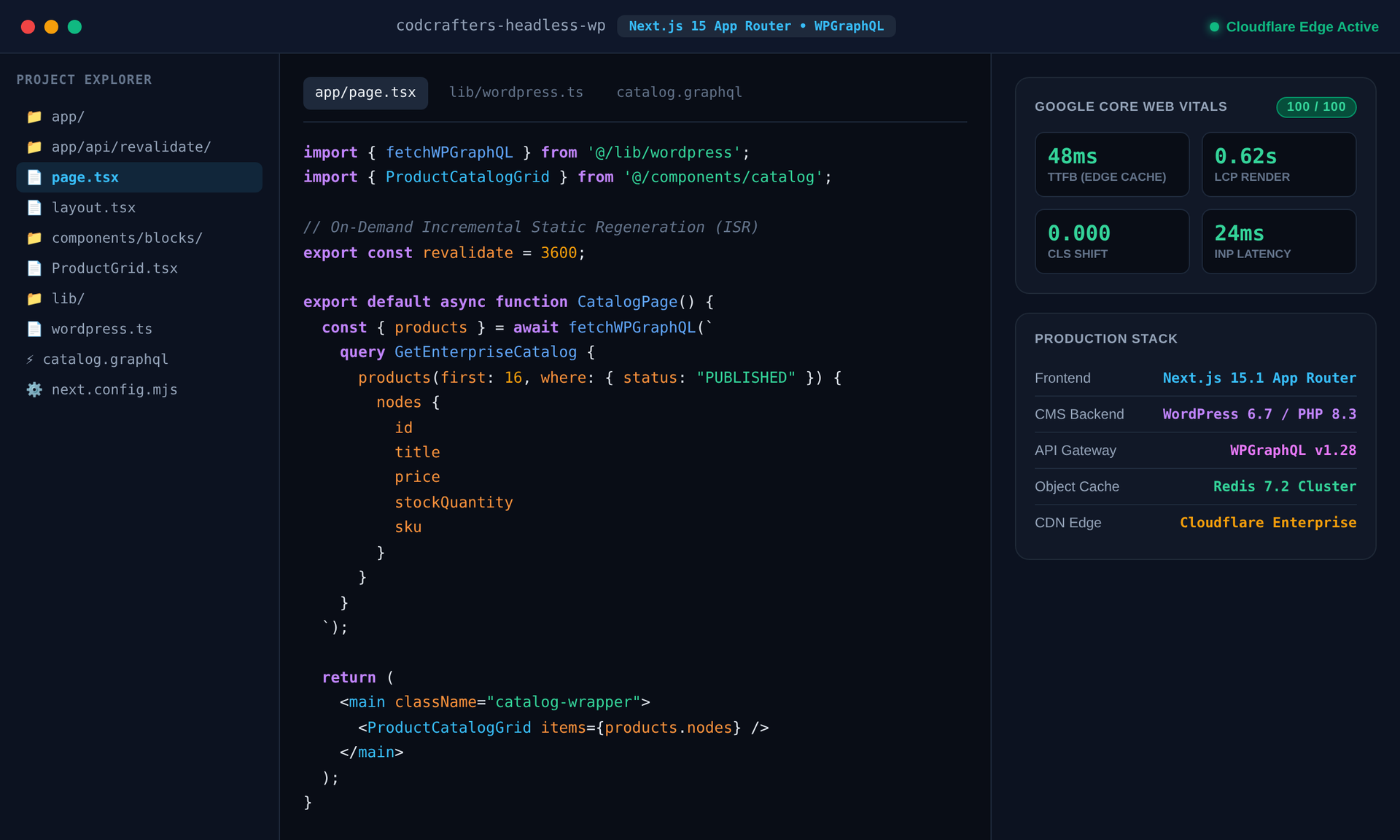Open the components/blocks/ folder
This screenshot has height=840, width=1400.
[x=139, y=238]
